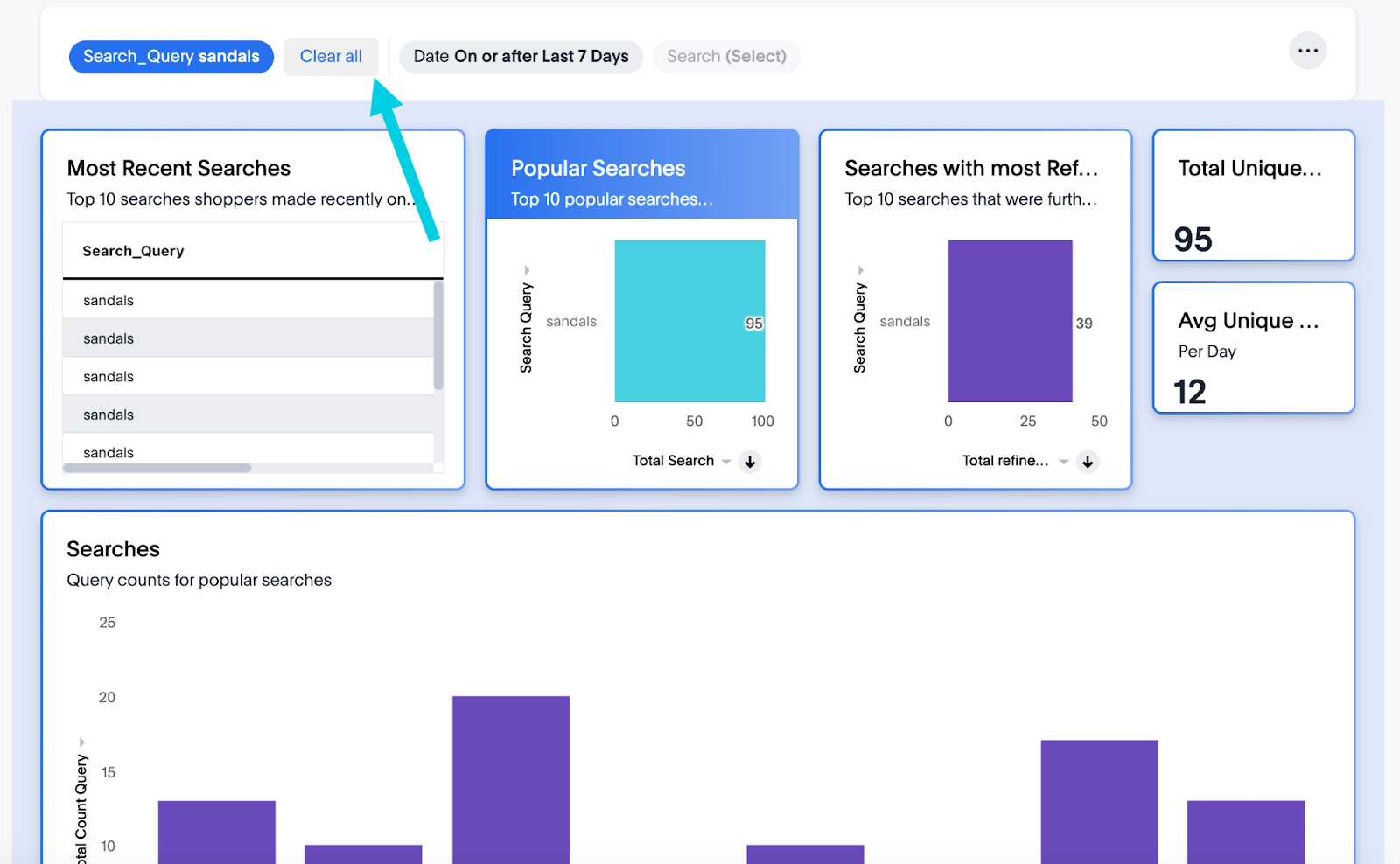Select the Popular Searches card title
The image size is (1400, 864).
(598, 168)
